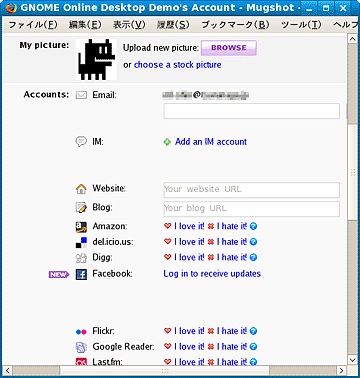The height and width of the screenshot is (378, 360).
Task: Click the Firefox icon in title bar
Action: 11,8
